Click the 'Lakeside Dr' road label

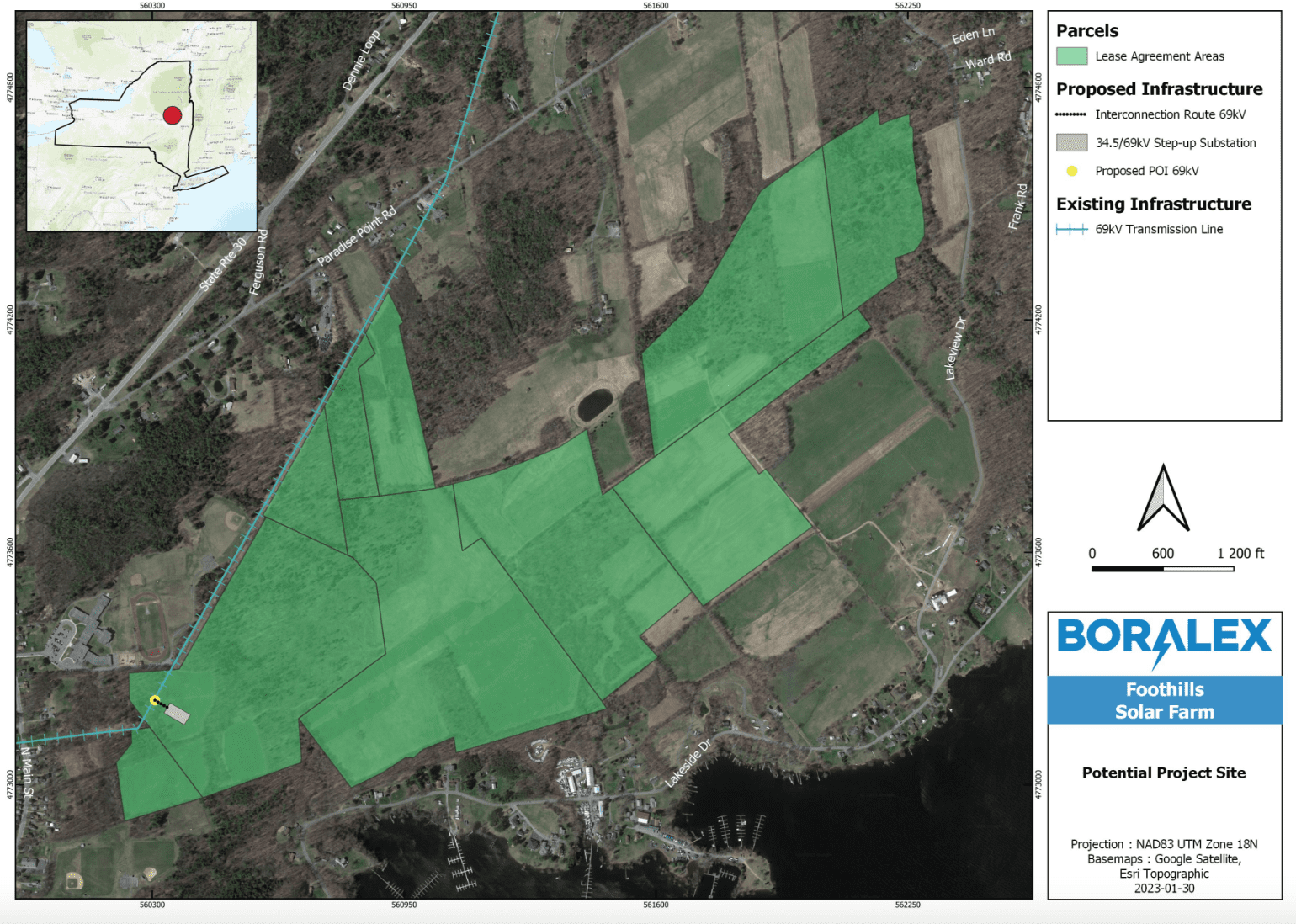688,762
